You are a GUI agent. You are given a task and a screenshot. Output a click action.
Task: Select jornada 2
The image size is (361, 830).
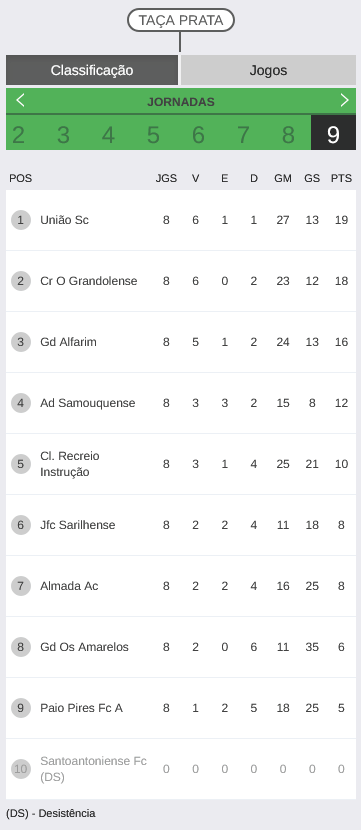(18, 135)
